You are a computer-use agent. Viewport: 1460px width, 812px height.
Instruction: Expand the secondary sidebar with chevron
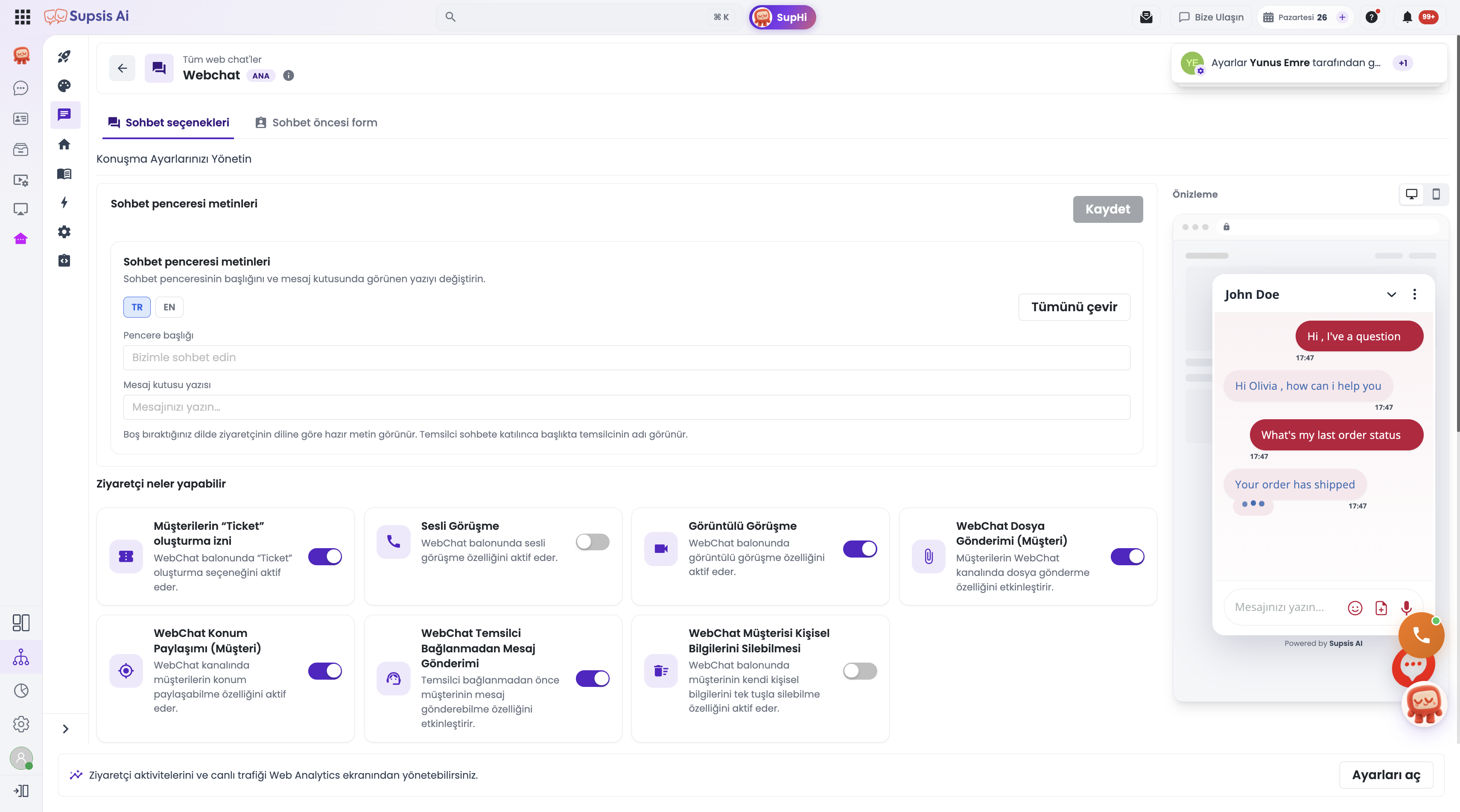[x=66, y=729]
